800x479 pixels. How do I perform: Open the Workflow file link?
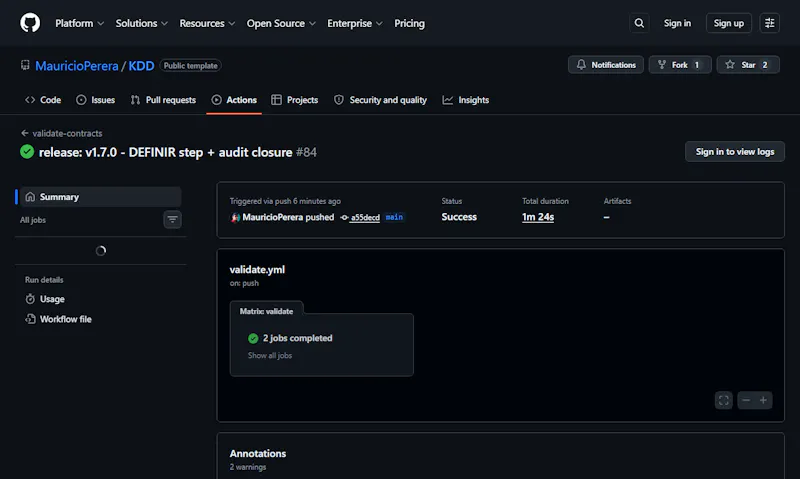(x=58, y=319)
